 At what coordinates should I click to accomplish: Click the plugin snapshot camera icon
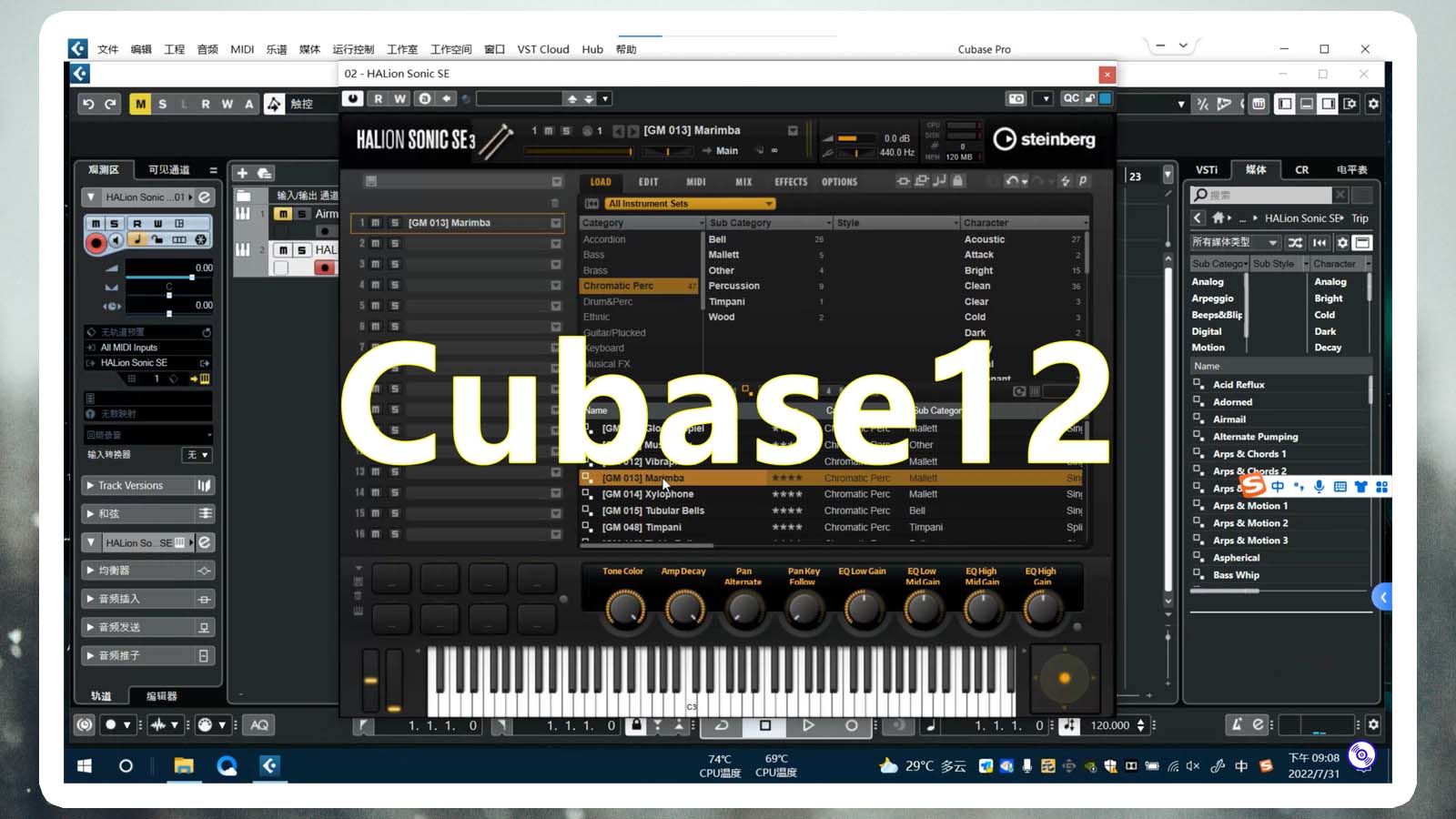[1016, 98]
